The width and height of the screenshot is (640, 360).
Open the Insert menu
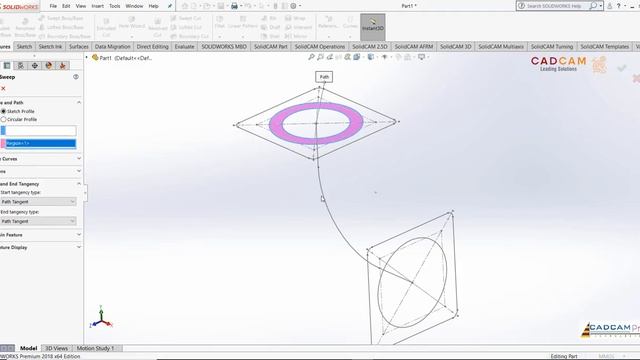pos(98,6)
